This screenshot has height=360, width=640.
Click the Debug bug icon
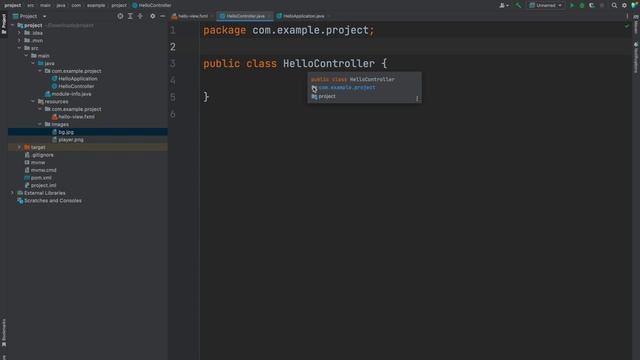(582, 5)
